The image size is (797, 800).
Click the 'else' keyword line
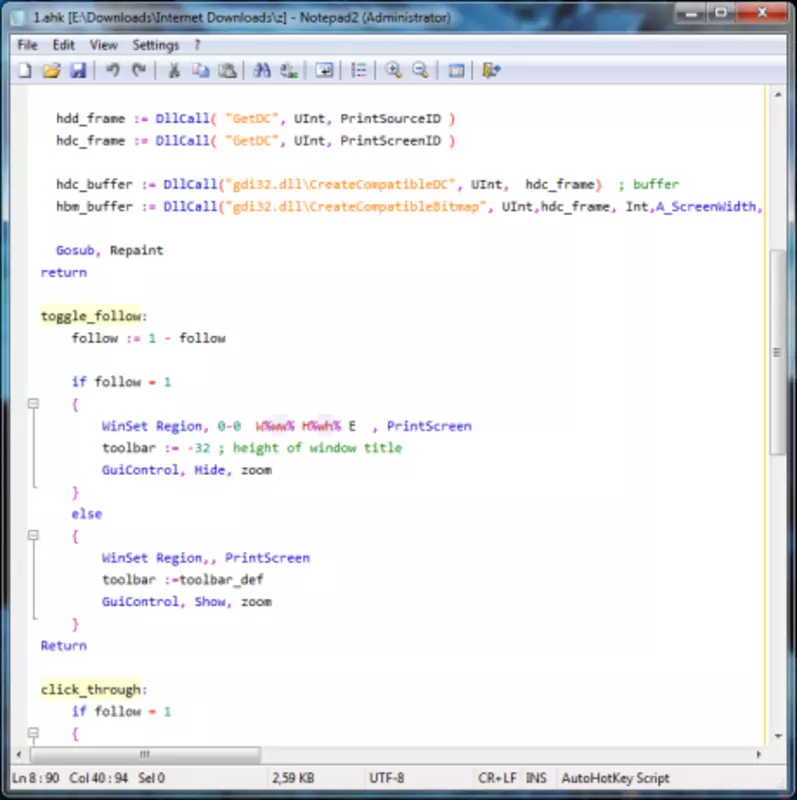87,514
